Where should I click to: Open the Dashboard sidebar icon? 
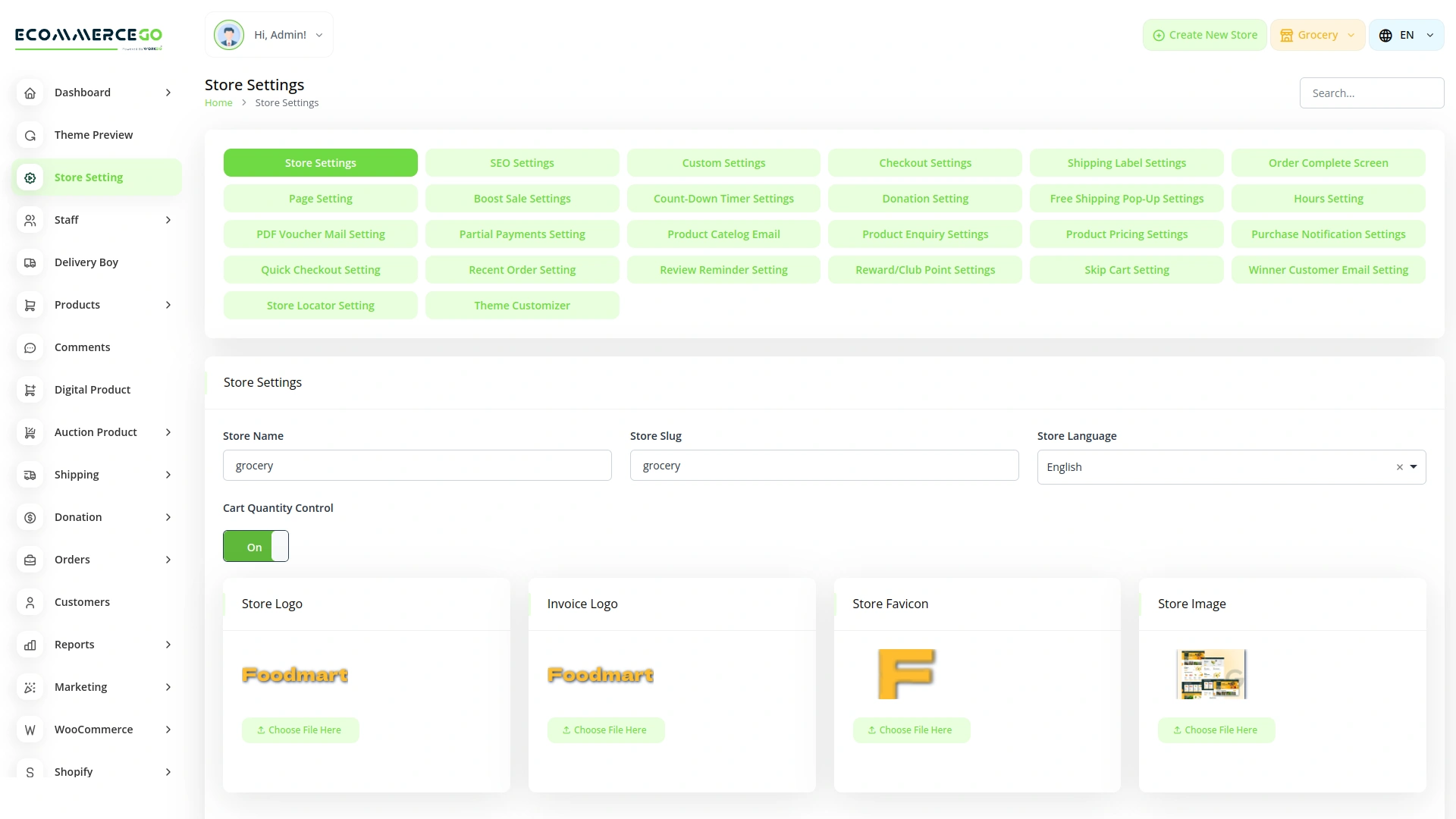30,93
